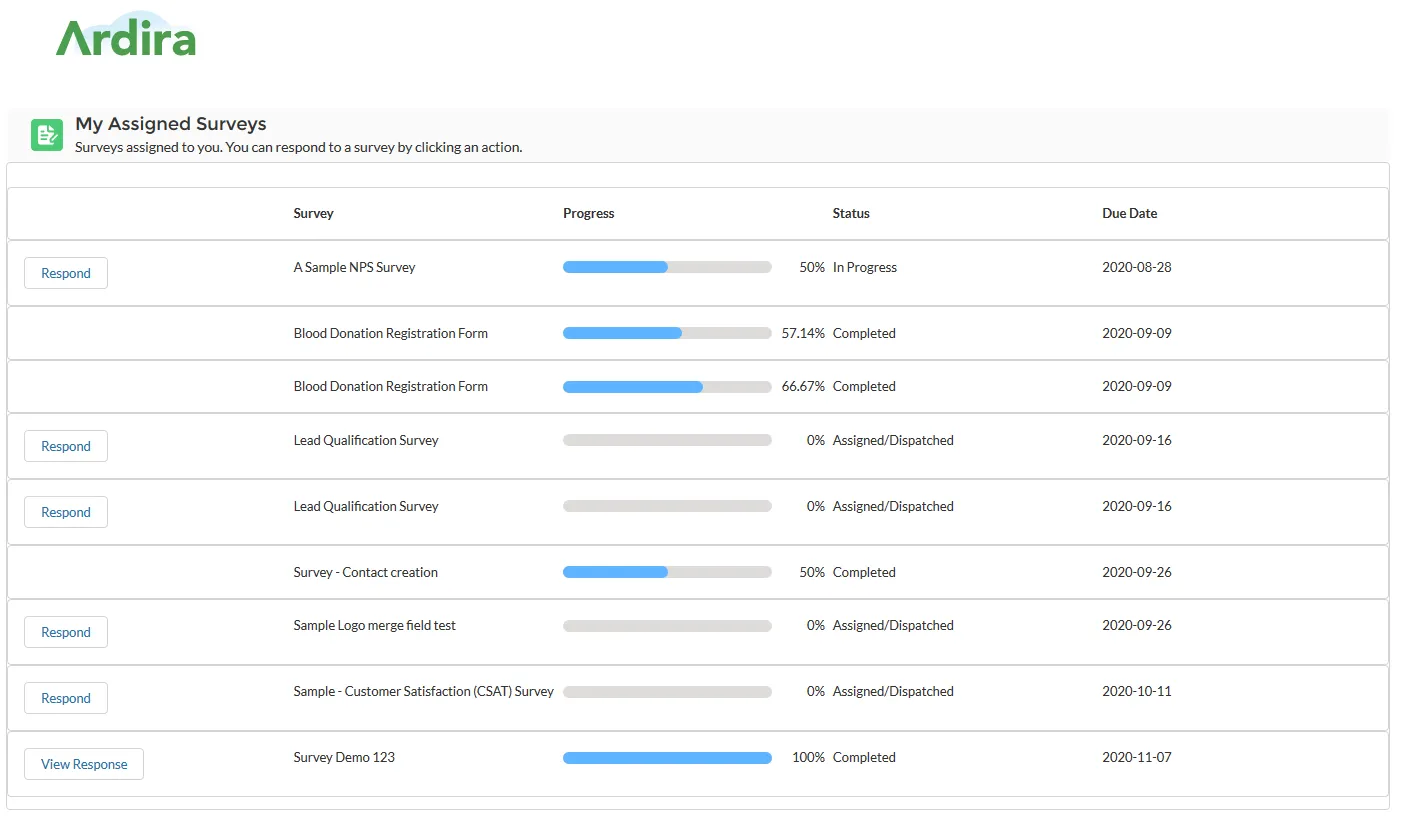Click Assigned/Dispatched status of CSAT Survey
The image size is (1410, 818).
point(893,691)
